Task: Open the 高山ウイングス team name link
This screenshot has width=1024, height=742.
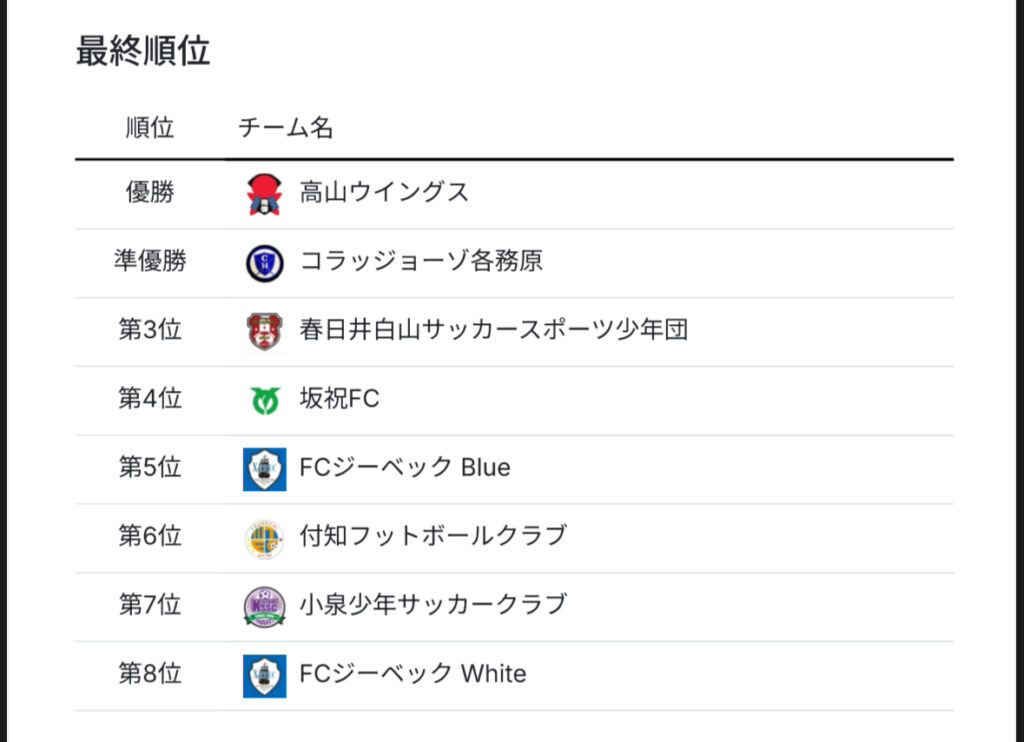Action: point(384,192)
